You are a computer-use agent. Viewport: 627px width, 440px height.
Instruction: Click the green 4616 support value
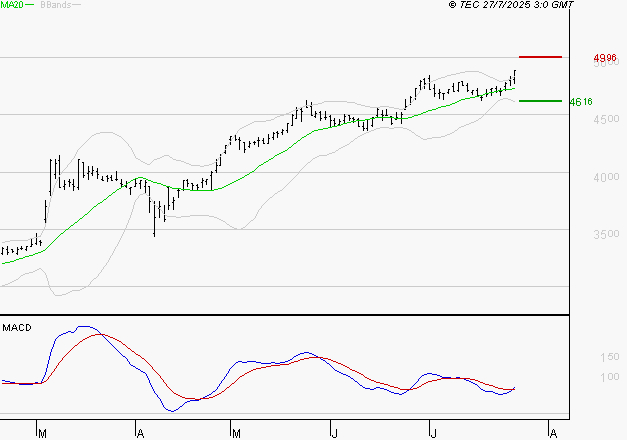(x=581, y=102)
